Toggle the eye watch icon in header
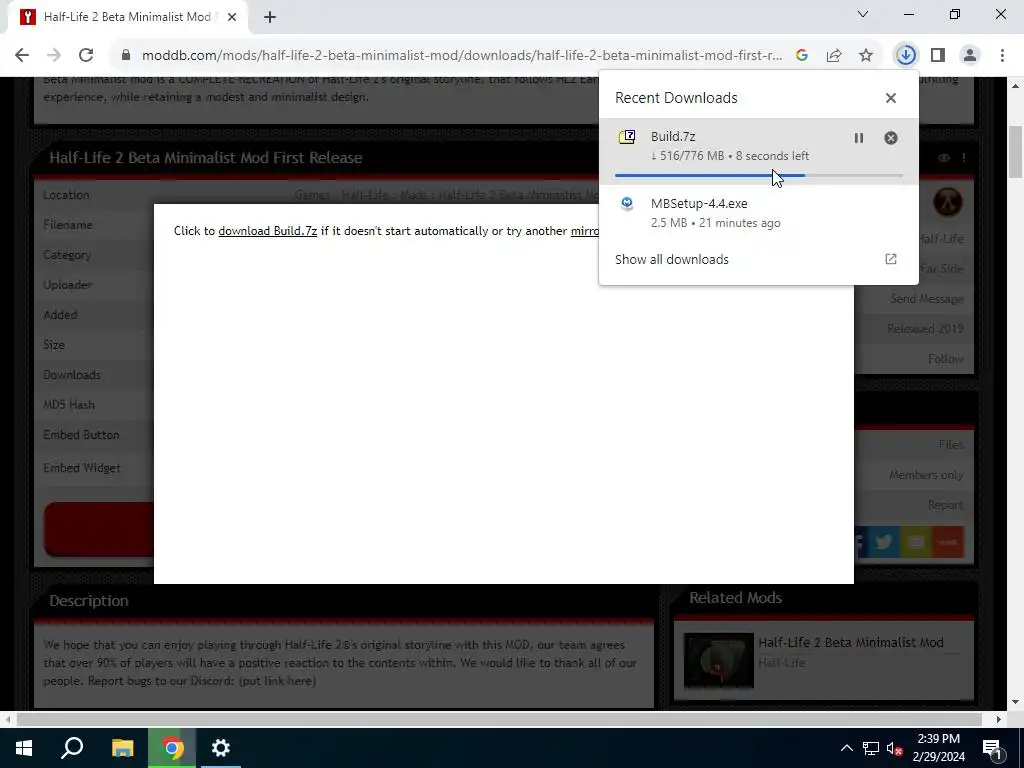The height and width of the screenshot is (768, 1024). [944, 158]
